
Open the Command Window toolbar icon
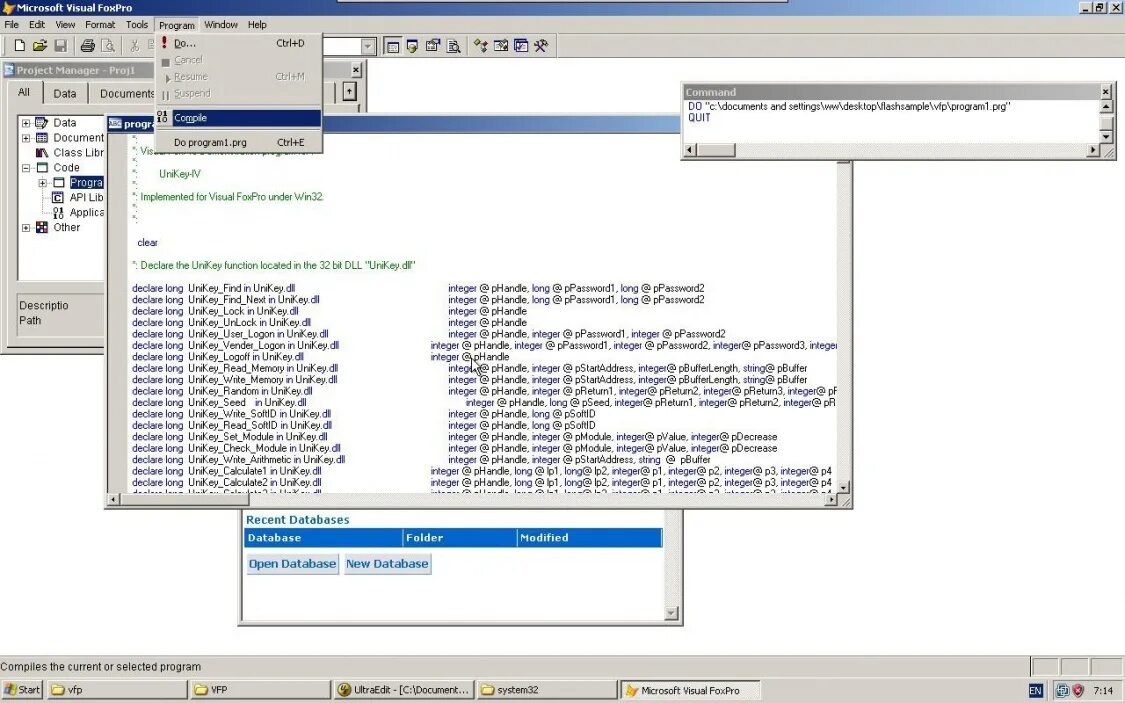392,47
